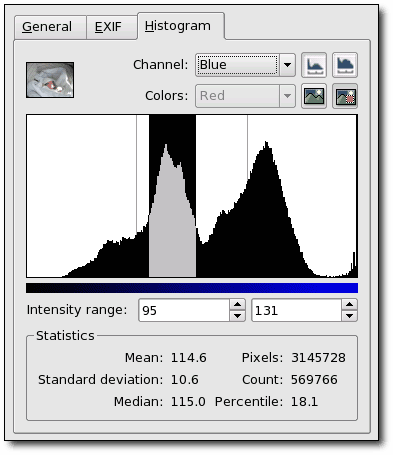The height and width of the screenshot is (455, 393).
Task: Click the minimum intensity field showing 95
Action: pyautogui.click(x=184, y=310)
